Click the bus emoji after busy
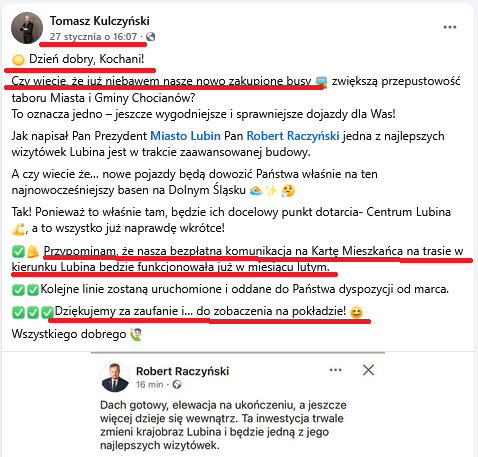The image size is (478, 457). point(321,81)
